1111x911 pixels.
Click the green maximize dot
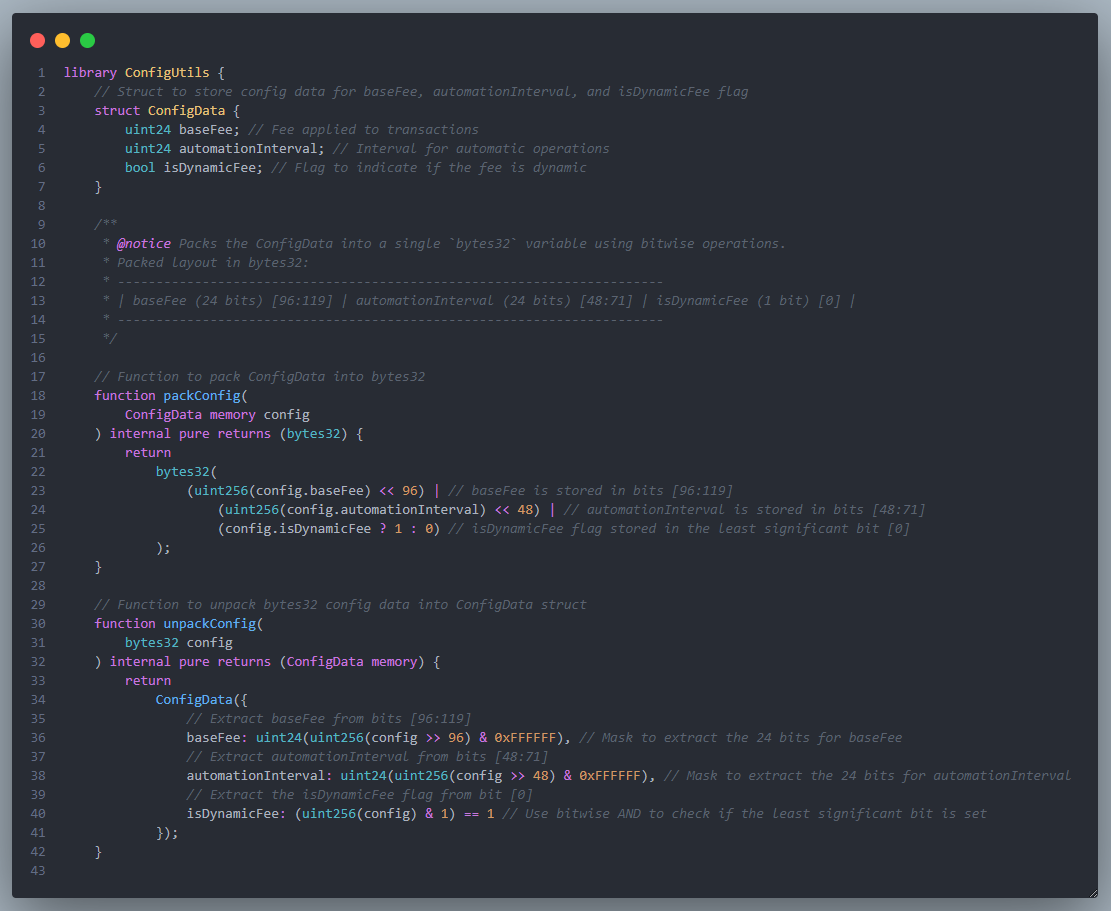point(88,41)
